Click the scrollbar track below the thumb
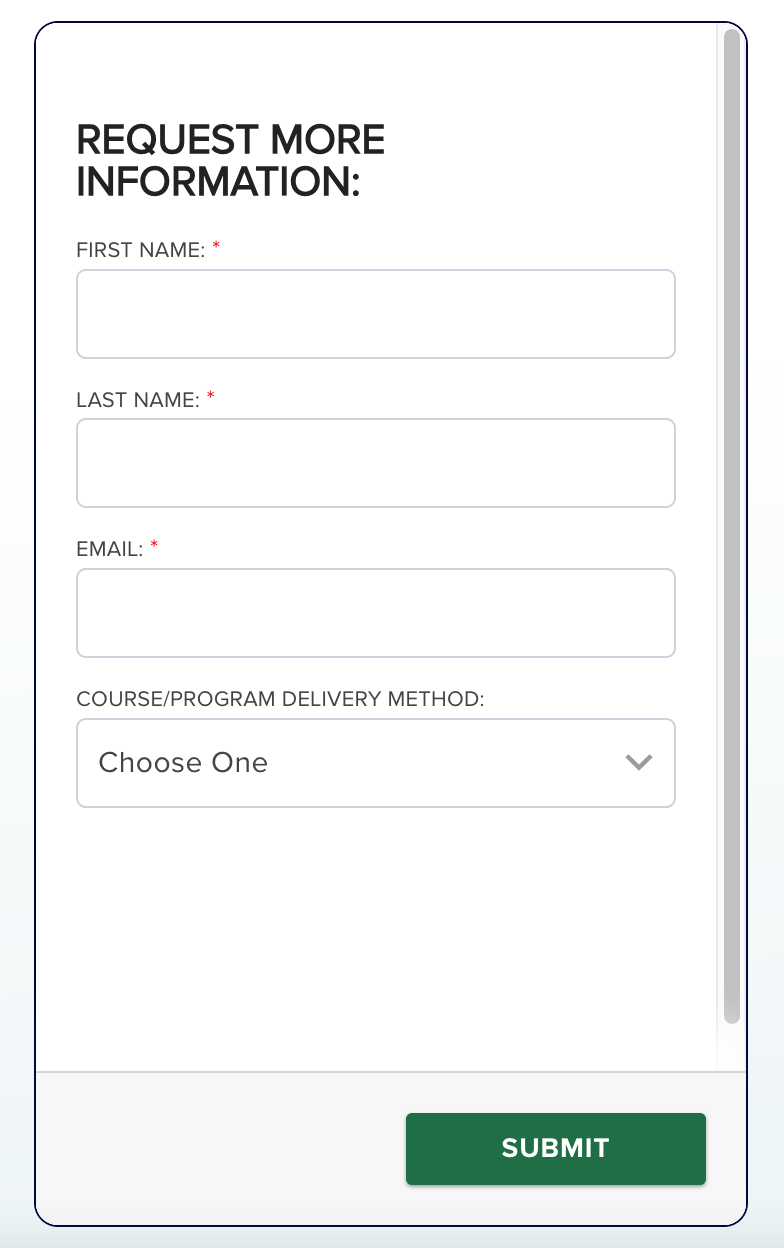The image size is (784, 1248). [732, 1045]
